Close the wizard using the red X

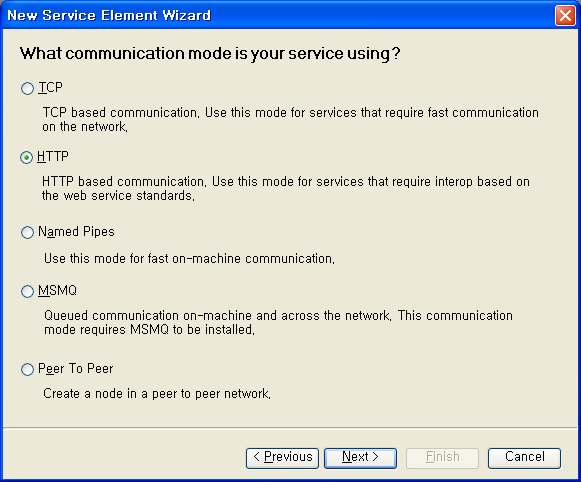(565, 16)
